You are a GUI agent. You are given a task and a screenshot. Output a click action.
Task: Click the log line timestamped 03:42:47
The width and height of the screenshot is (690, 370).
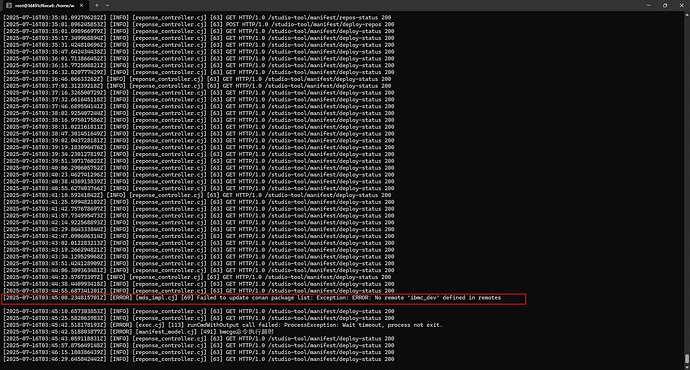(x=198, y=236)
